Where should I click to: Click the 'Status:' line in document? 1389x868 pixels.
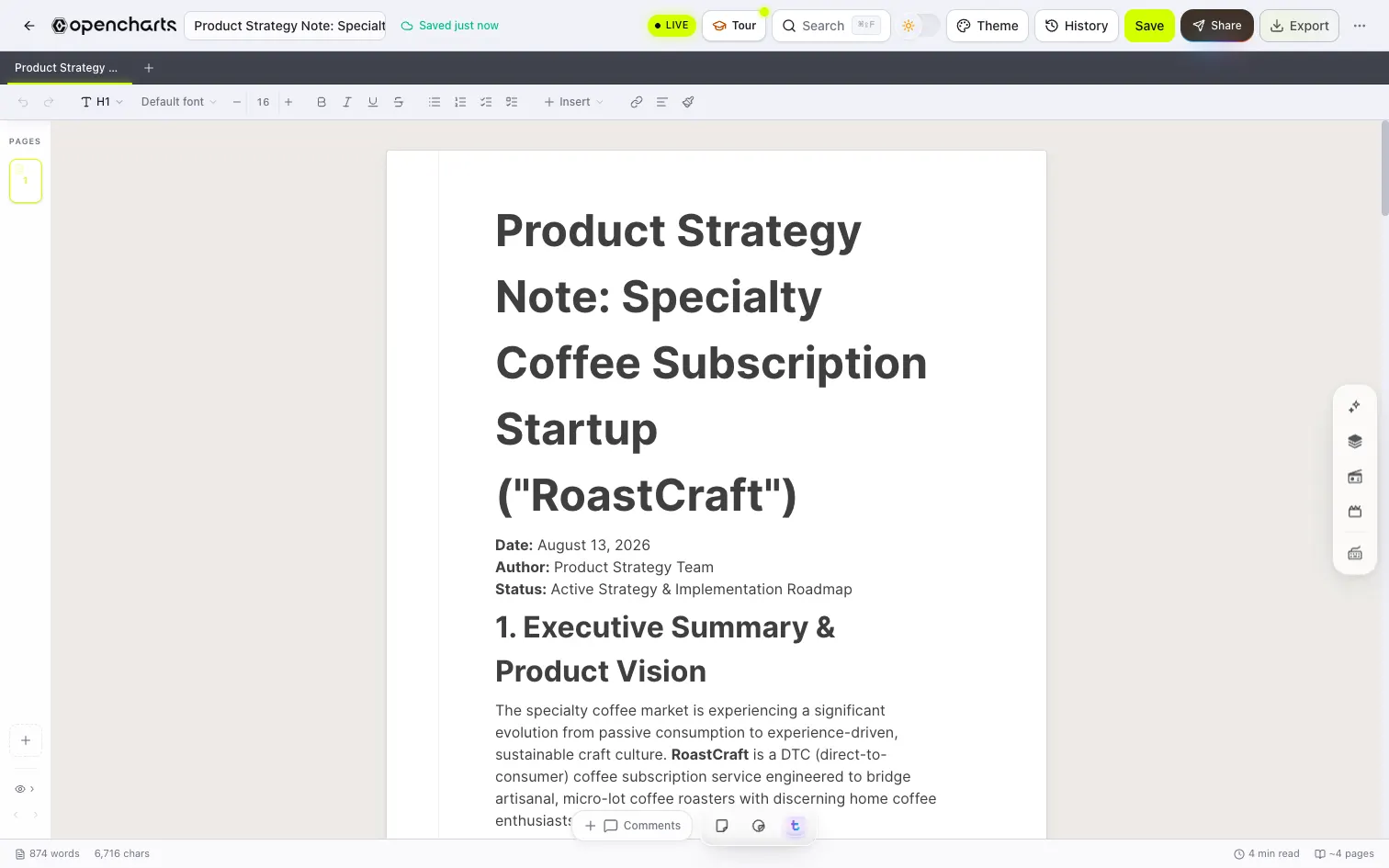(x=673, y=589)
